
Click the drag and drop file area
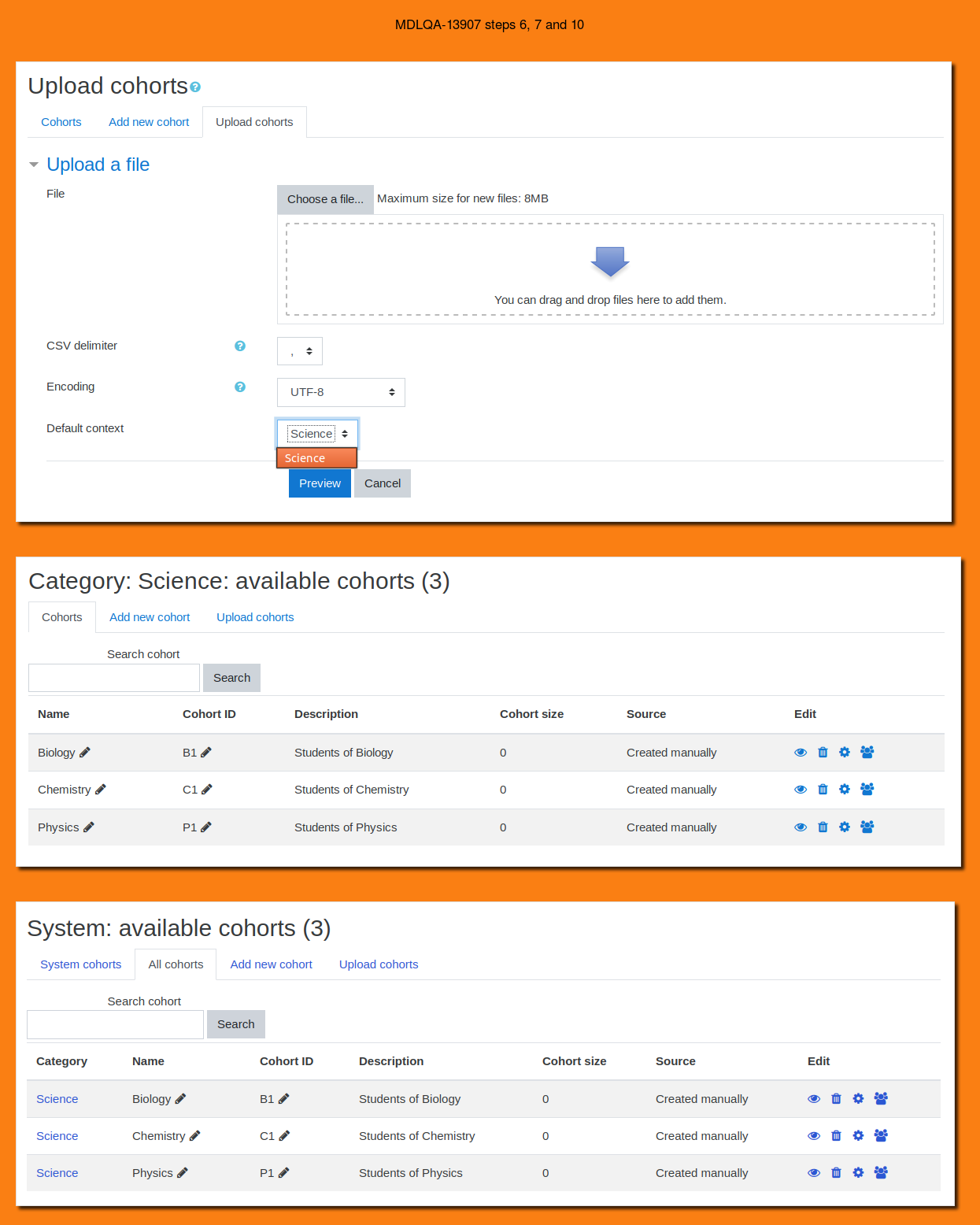pyautogui.click(x=610, y=269)
